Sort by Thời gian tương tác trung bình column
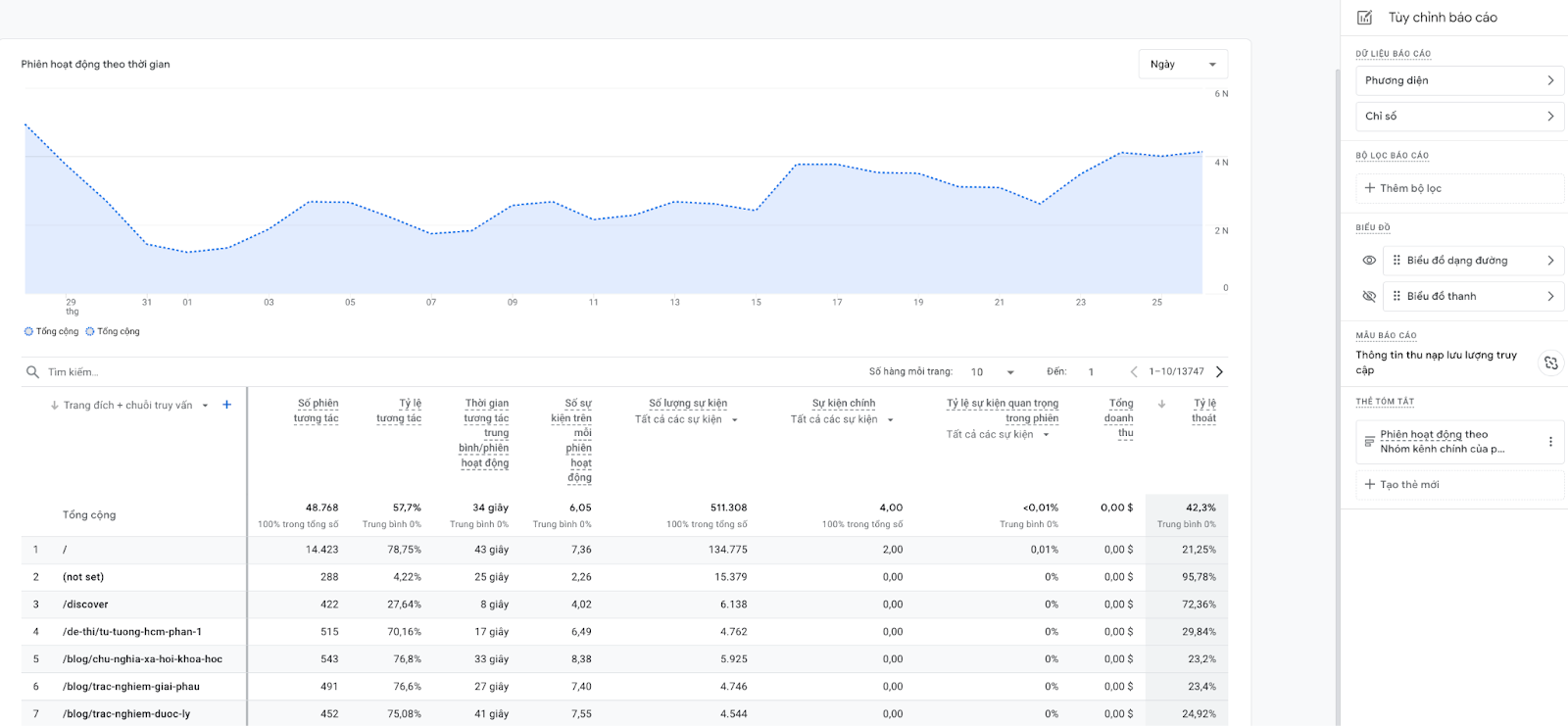Screen dimensions: 1568x726 (x=484, y=433)
